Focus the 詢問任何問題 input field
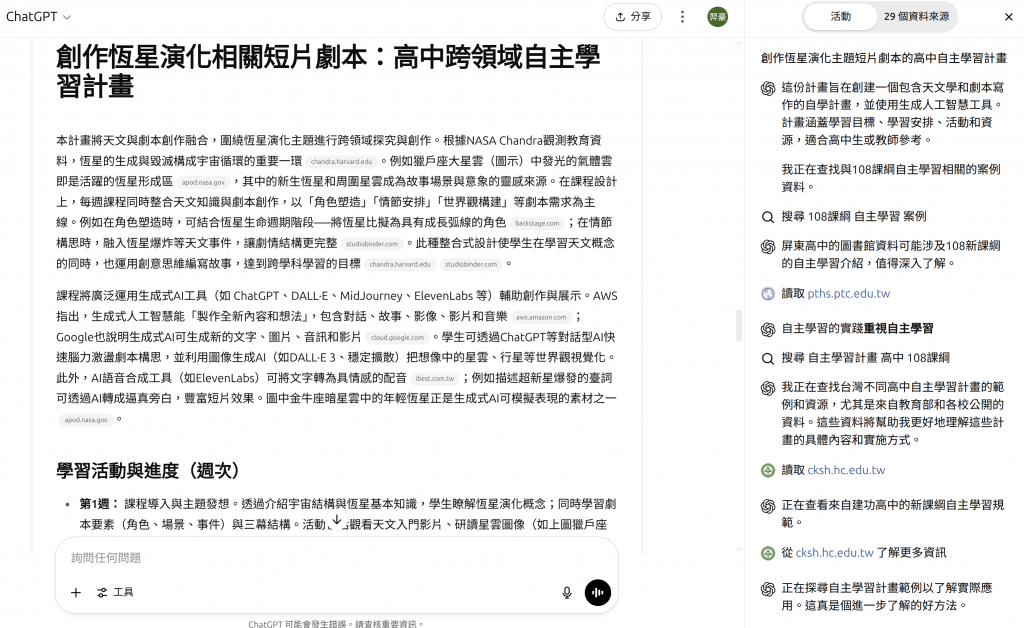 (x=336, y=557)
